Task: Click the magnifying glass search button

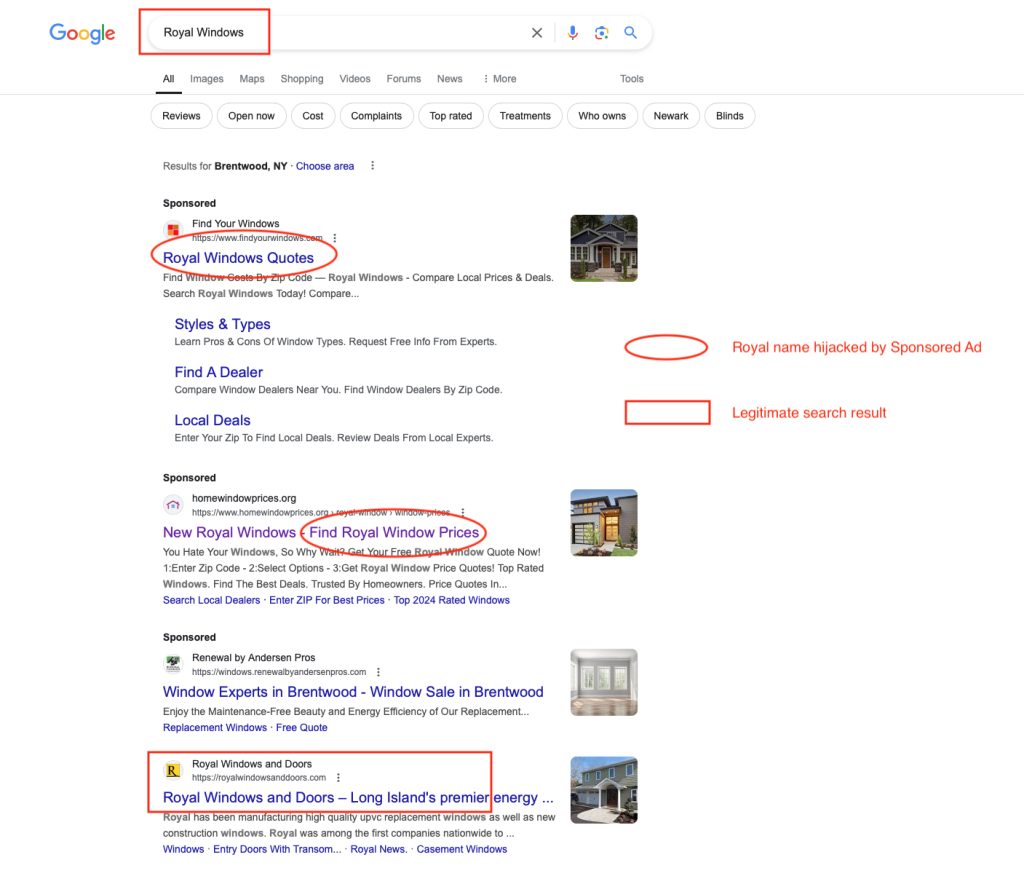Action: point(631,33)
